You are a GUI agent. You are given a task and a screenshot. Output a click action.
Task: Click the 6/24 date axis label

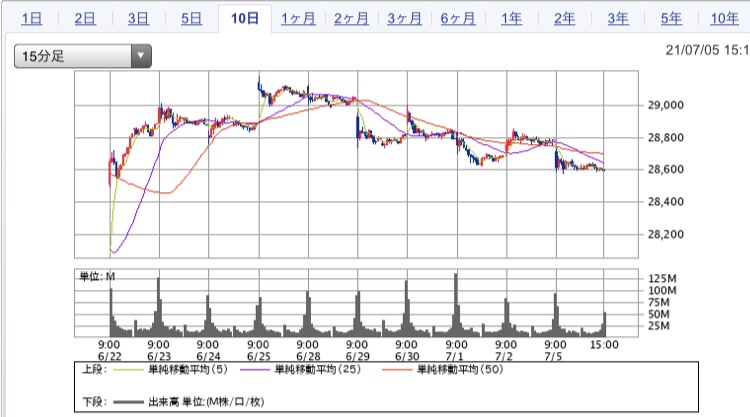(208, 357)
